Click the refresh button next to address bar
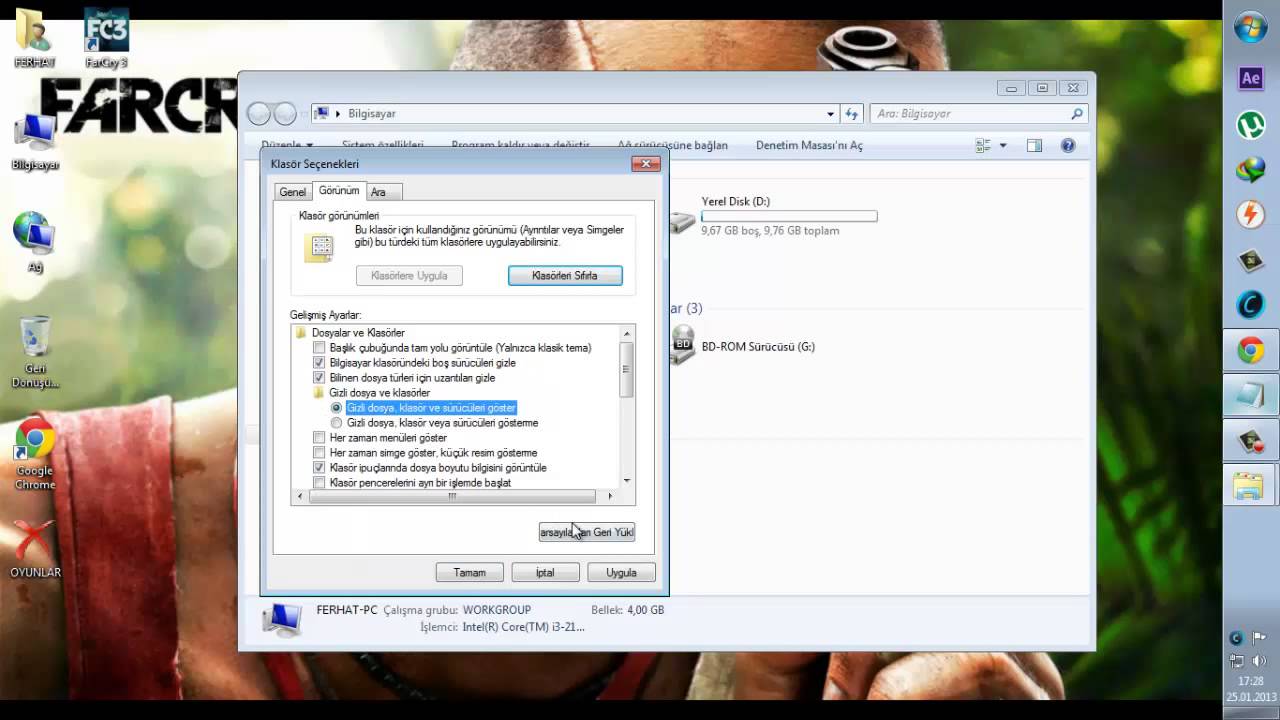 (x=851, y=114)
